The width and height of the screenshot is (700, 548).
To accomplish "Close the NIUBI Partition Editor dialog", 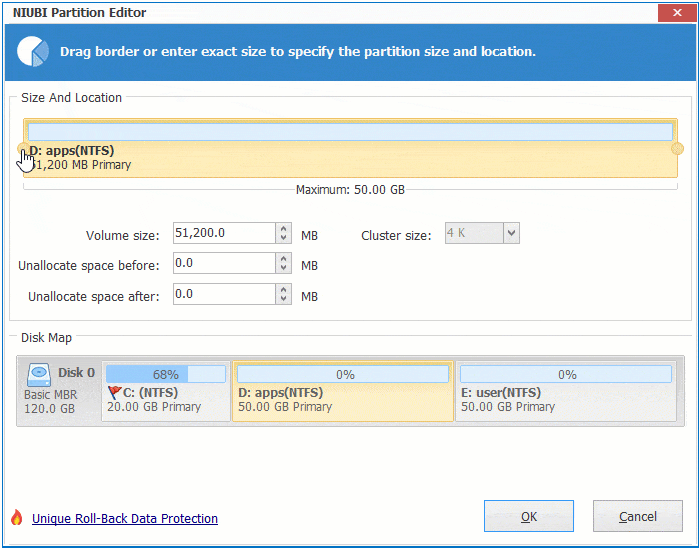I will coord(677,12).
